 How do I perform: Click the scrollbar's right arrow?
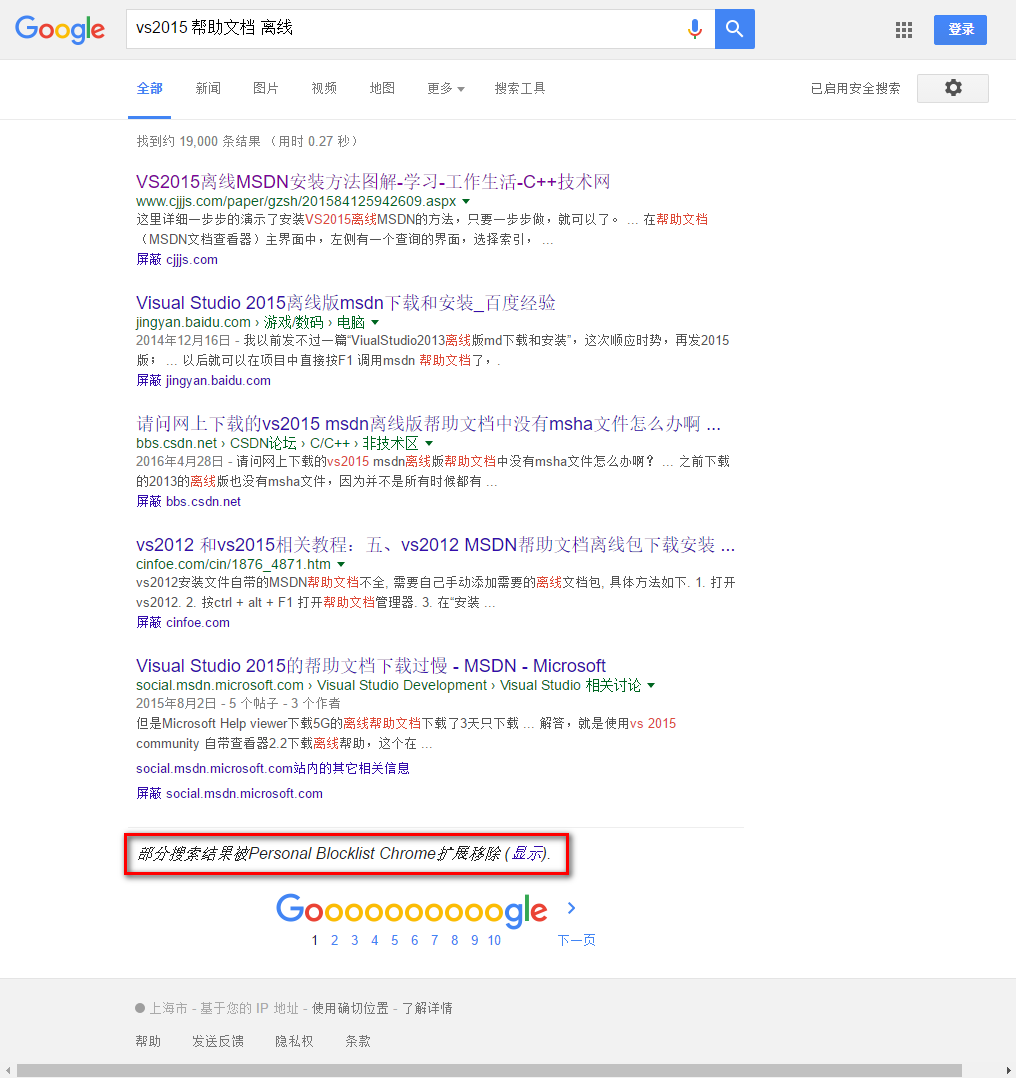pyautogui.click(x=1008, y=1070)
